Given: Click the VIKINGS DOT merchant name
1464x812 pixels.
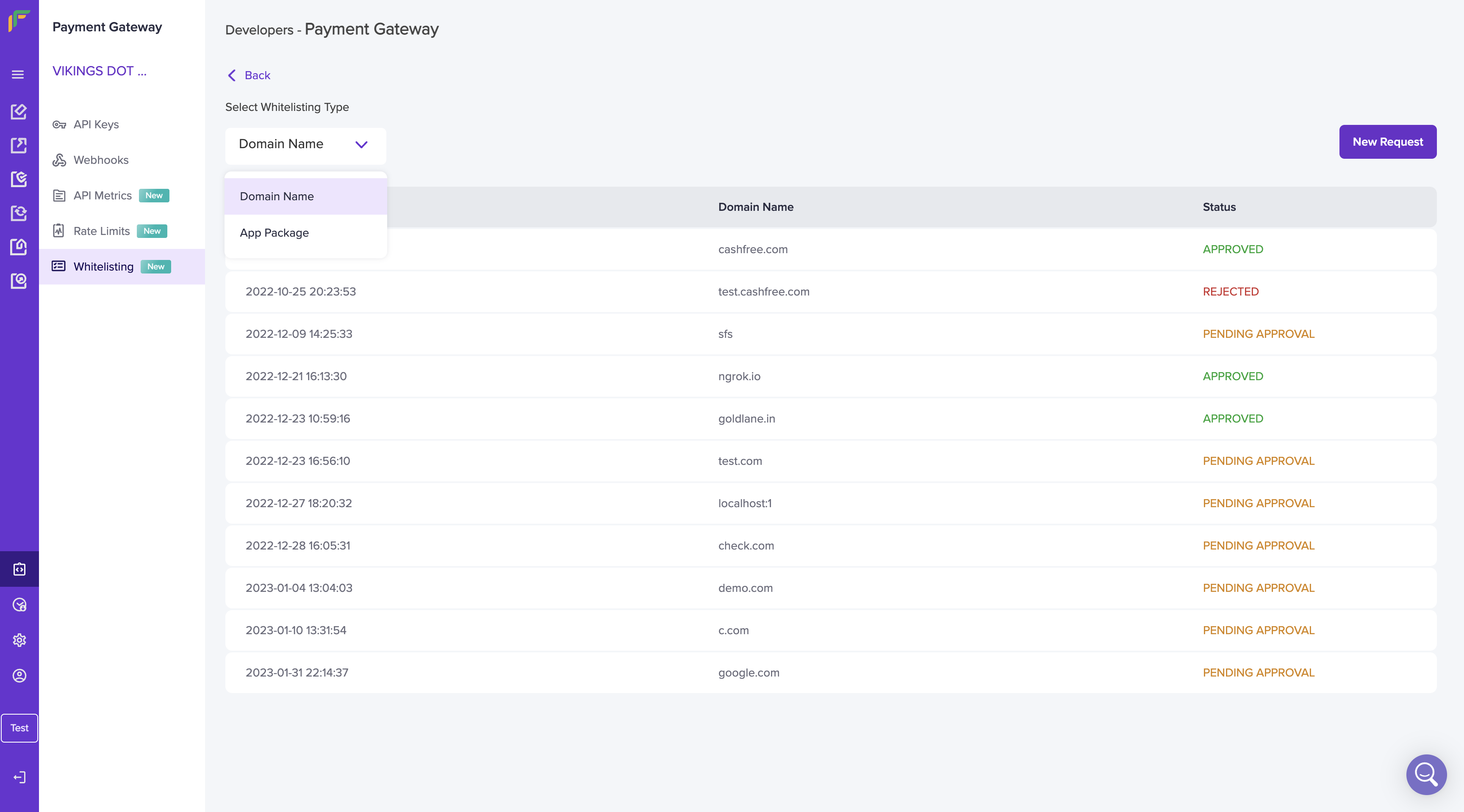Looking at the screenshot, I should pos(100,71).
